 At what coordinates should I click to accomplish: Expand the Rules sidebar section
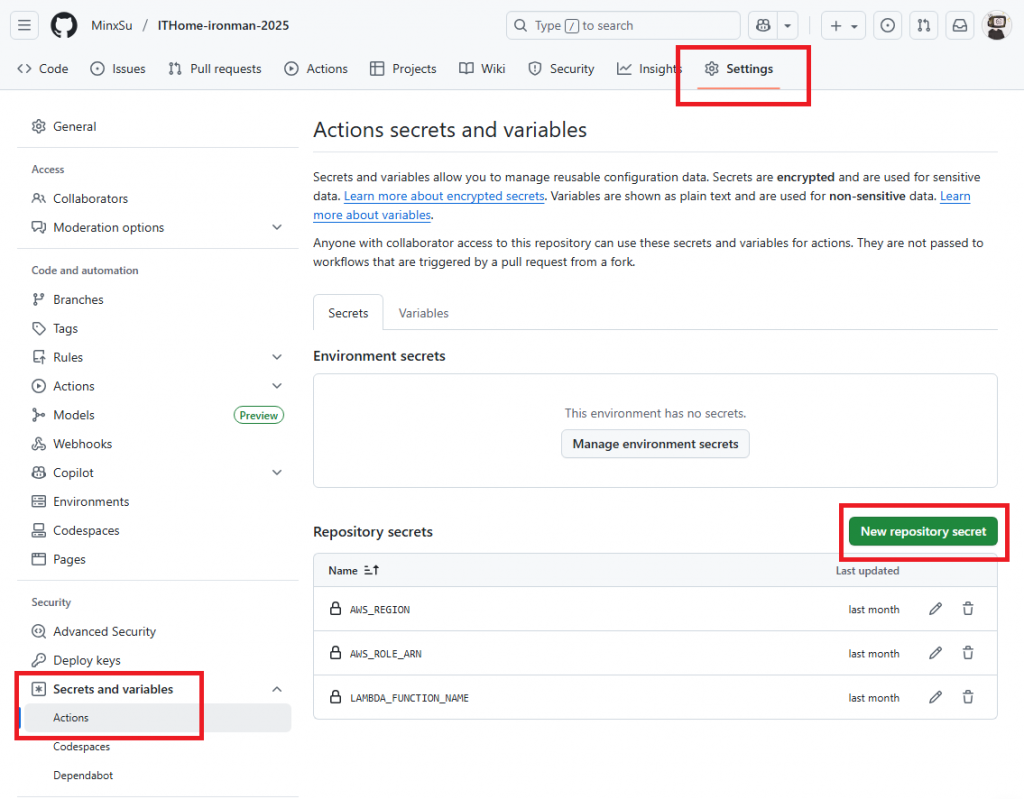[x=277, y=357]
